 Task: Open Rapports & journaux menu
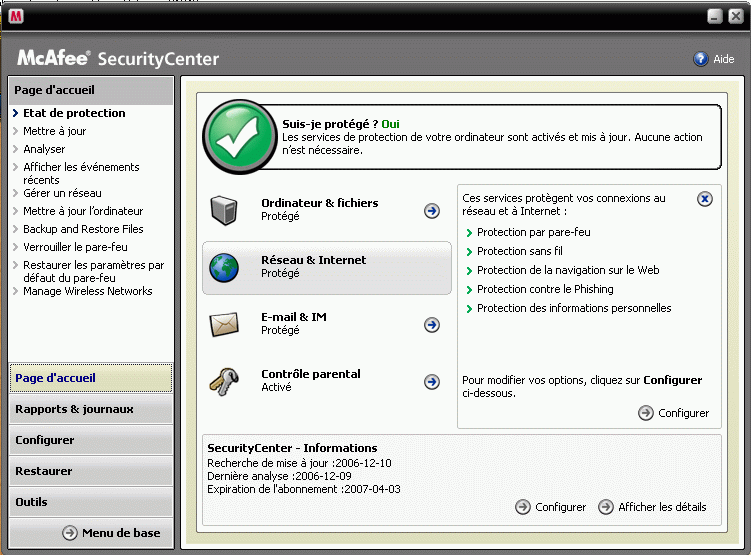point(91,409)
